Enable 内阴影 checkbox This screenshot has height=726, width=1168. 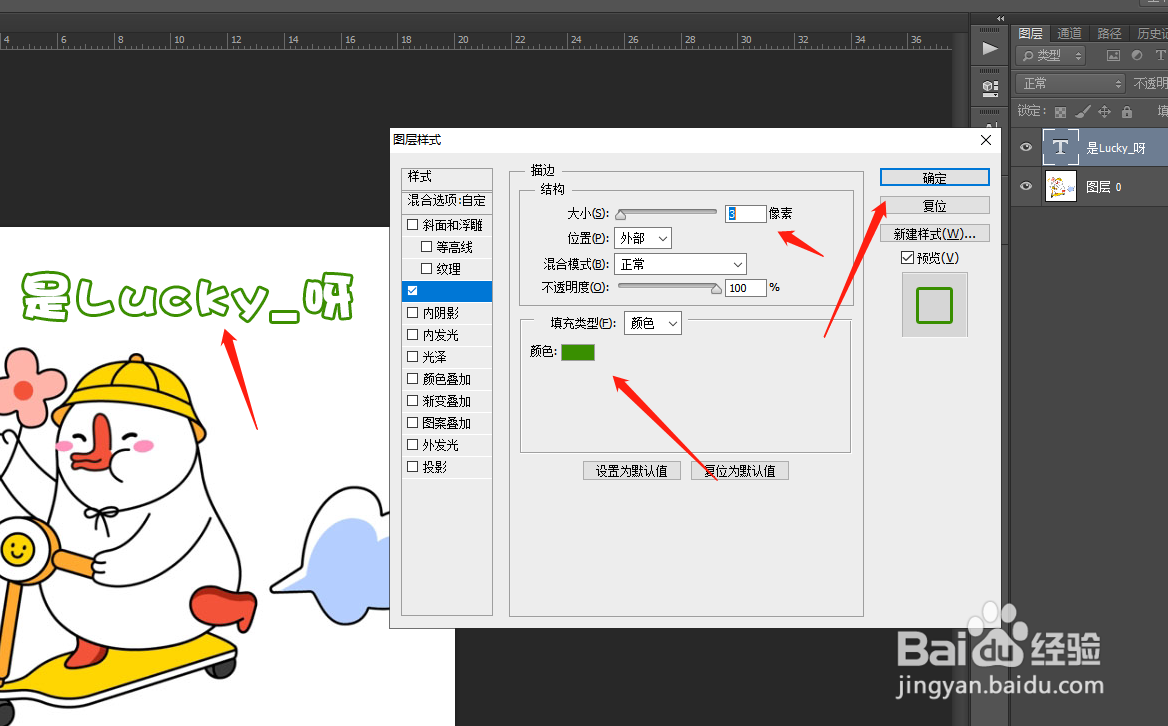[x=413, y=313]
